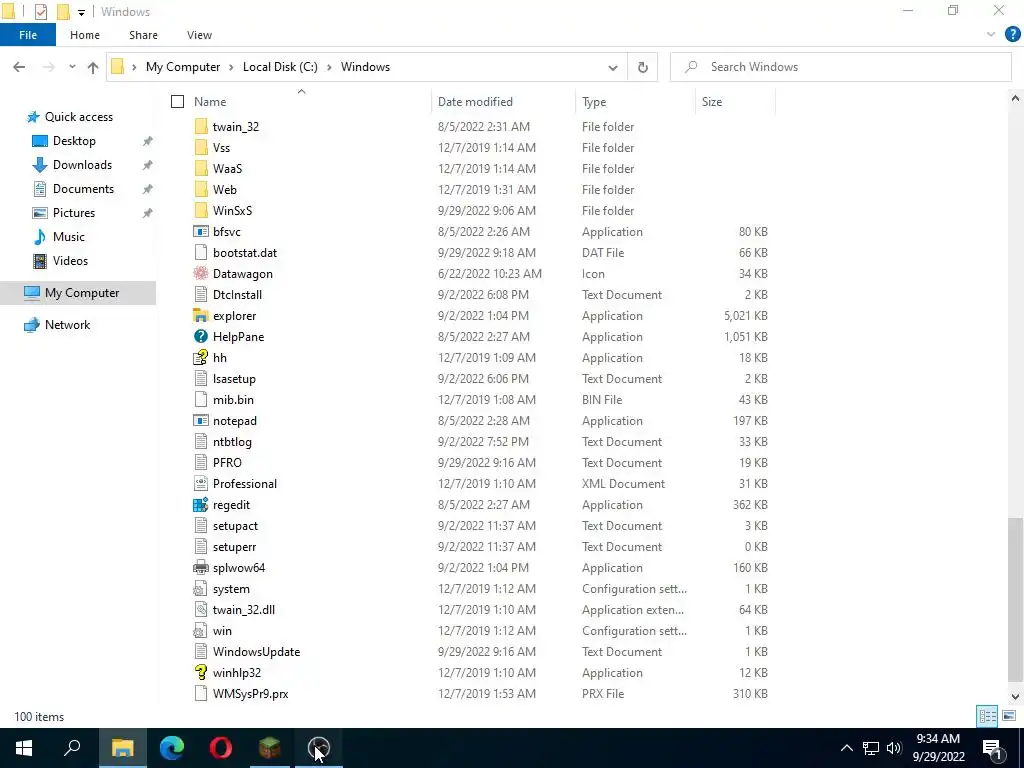This screenshot has height=768, width=1024.
Task: Sort by the Size column header
Action: click(x=712, y=102)
